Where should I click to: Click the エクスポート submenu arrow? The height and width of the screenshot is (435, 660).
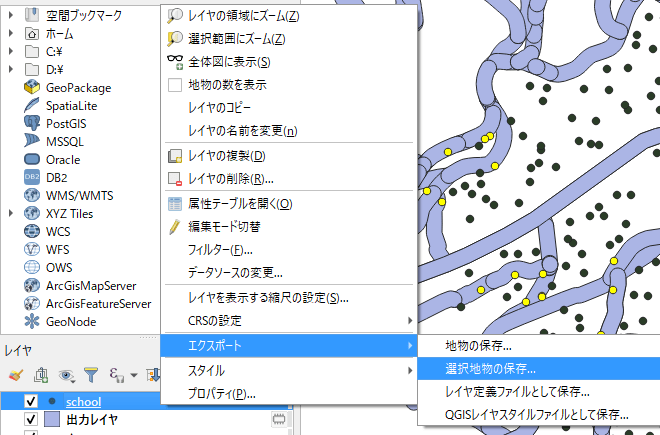coord(410,346)
